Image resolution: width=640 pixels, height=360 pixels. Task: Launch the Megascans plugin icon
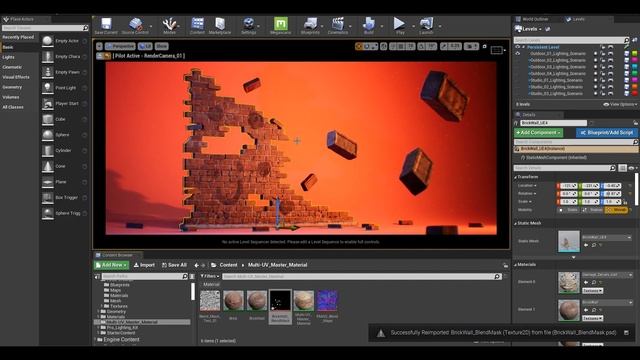[x=281, y=24]
